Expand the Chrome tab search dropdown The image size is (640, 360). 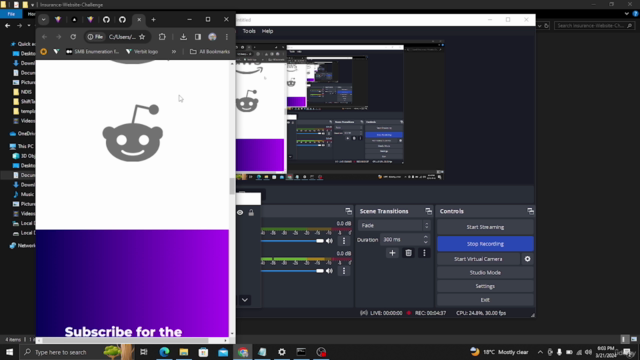coord(43,20)
